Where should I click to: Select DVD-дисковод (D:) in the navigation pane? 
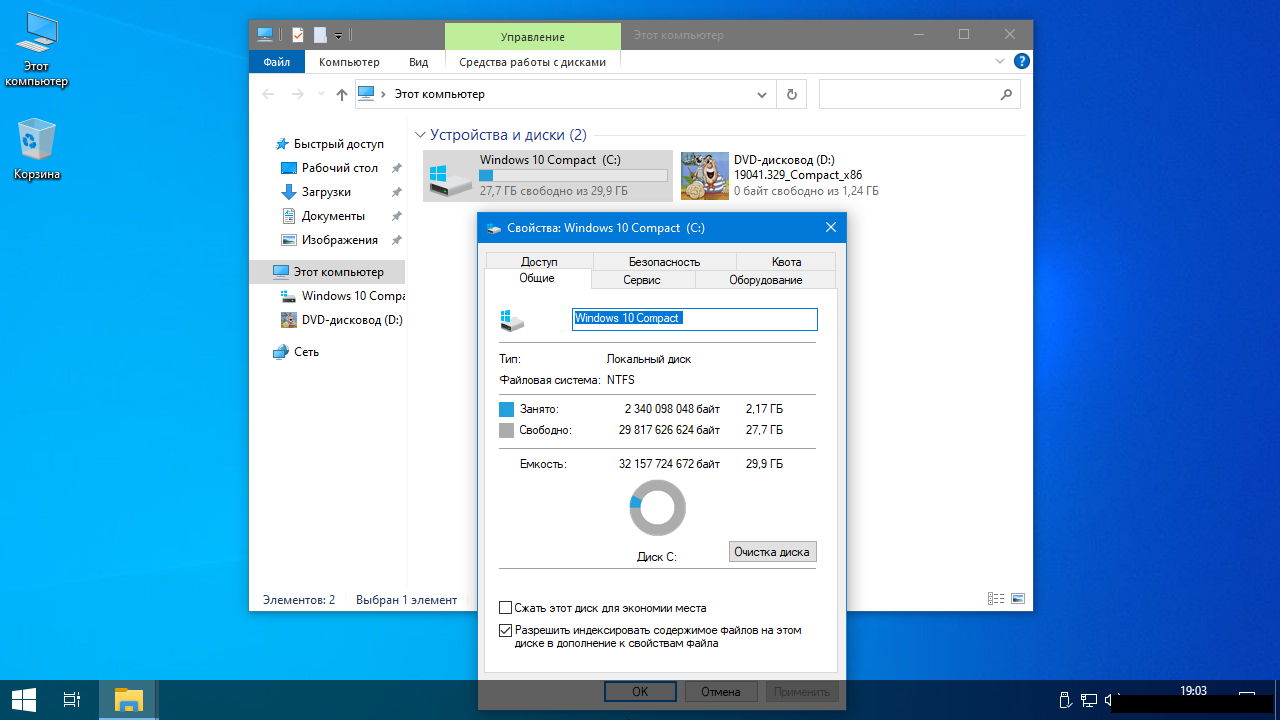point(342,320)
